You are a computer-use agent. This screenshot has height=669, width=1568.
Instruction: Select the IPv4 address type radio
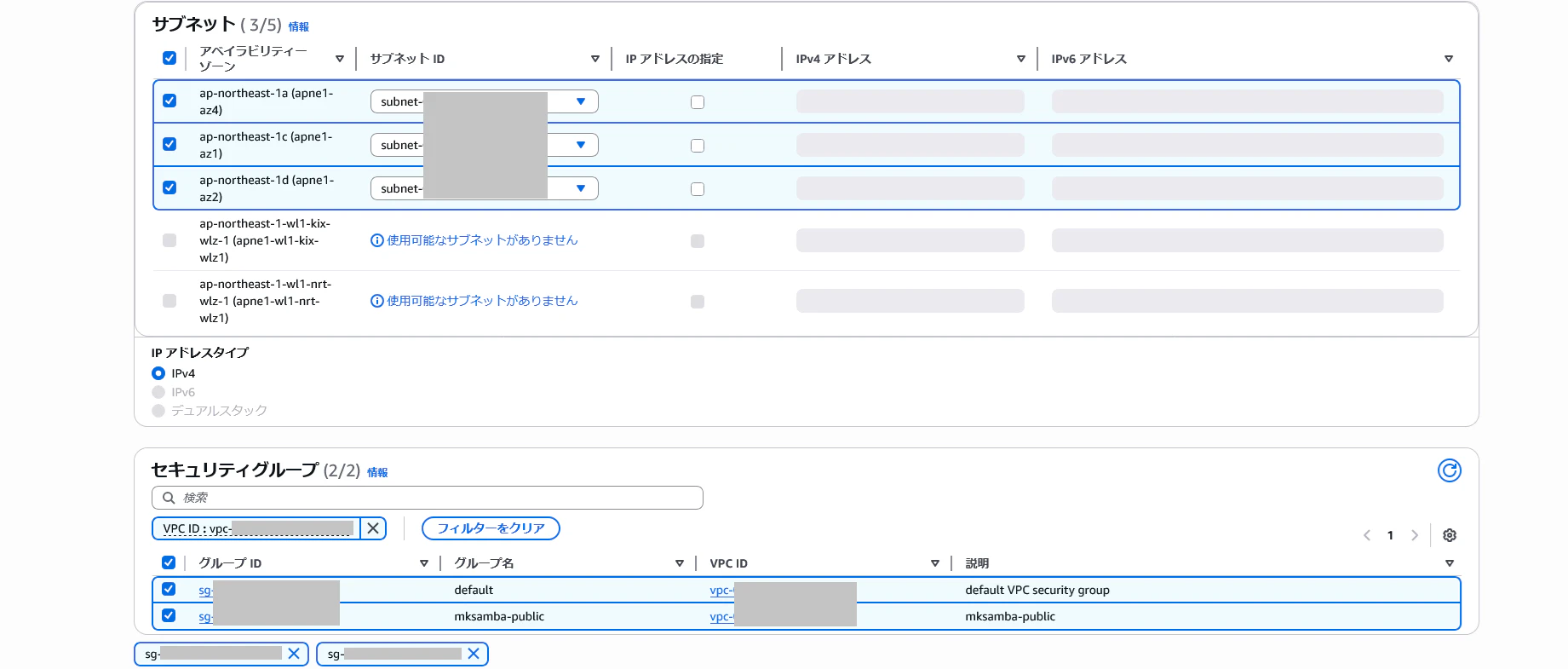(158, 373)
